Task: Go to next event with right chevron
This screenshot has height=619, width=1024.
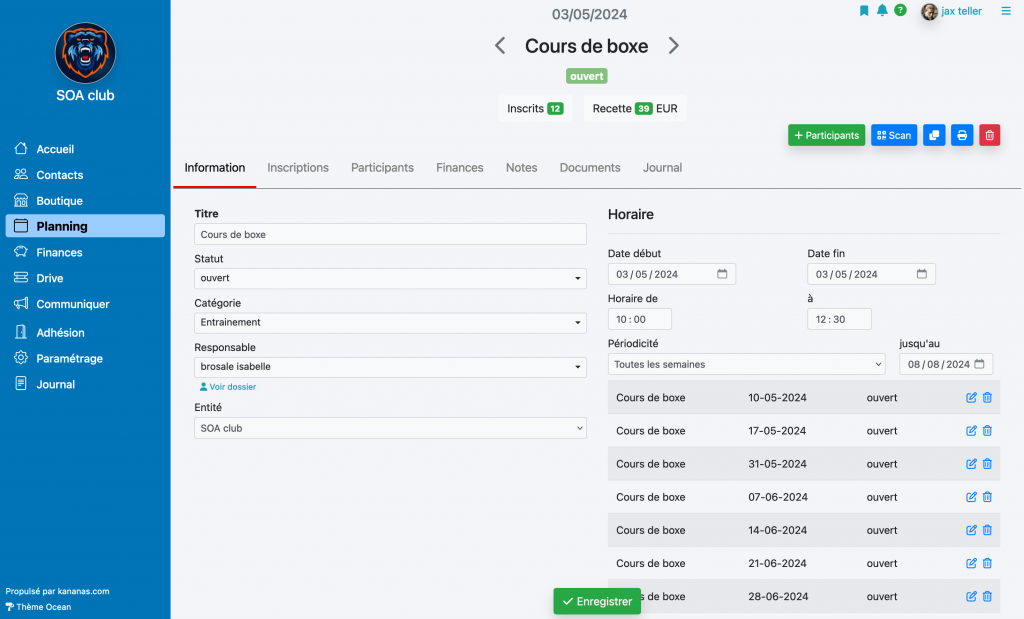Action: point(673,46)
